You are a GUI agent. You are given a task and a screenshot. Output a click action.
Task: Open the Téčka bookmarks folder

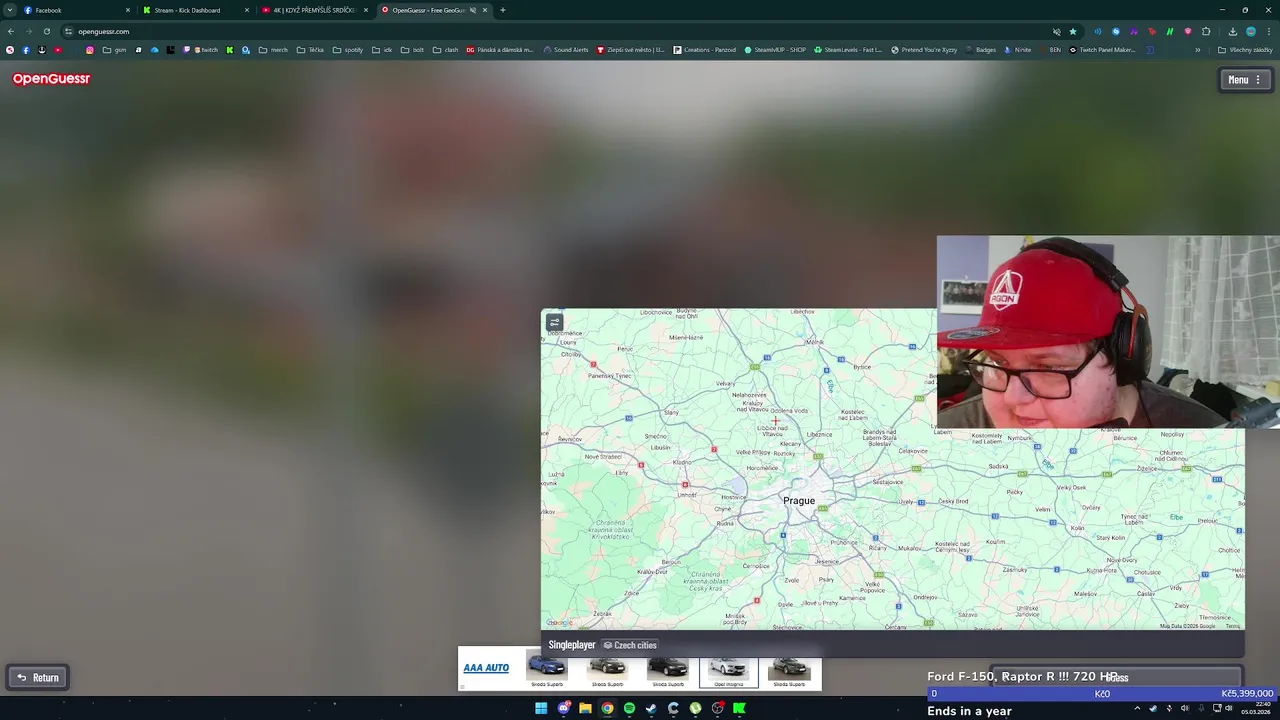pos(310,50)
